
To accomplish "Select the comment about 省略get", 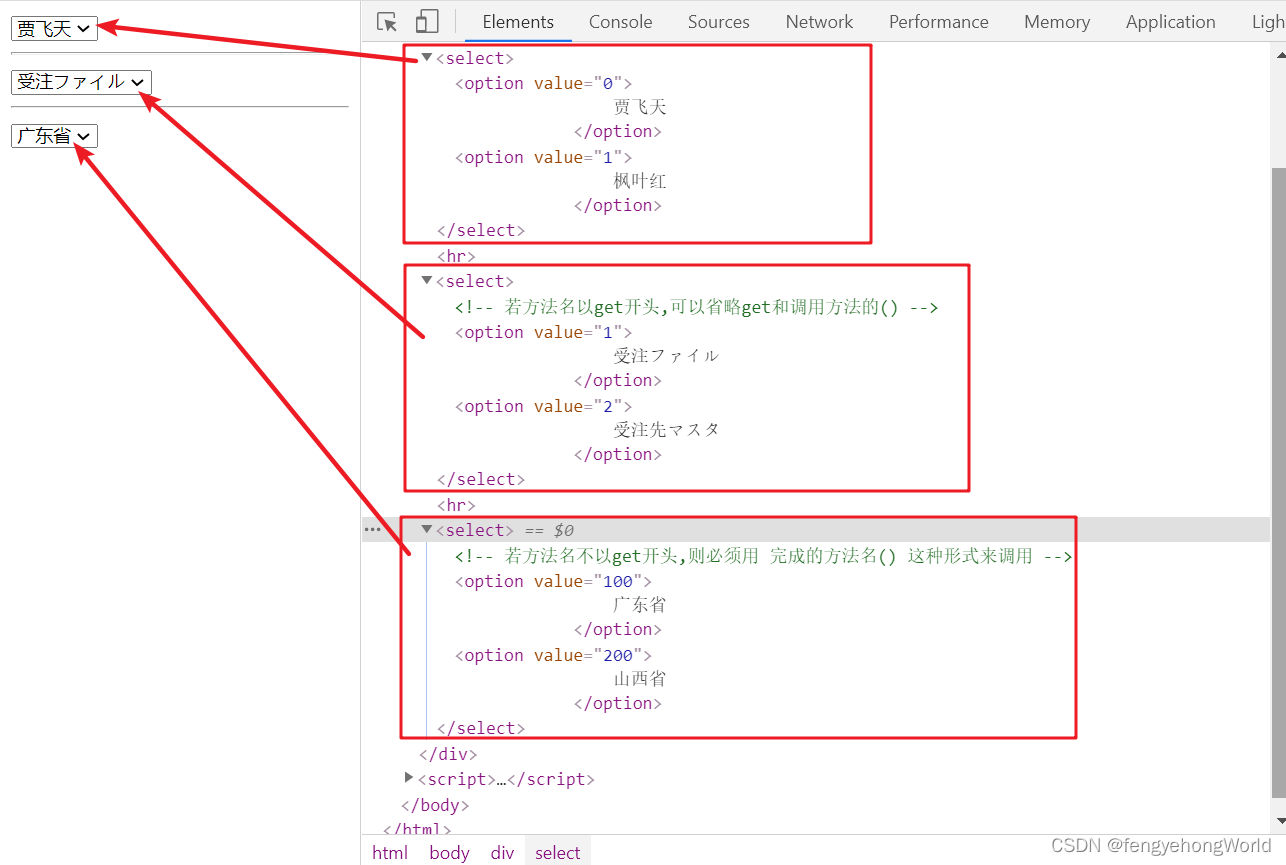I will 696,307.
